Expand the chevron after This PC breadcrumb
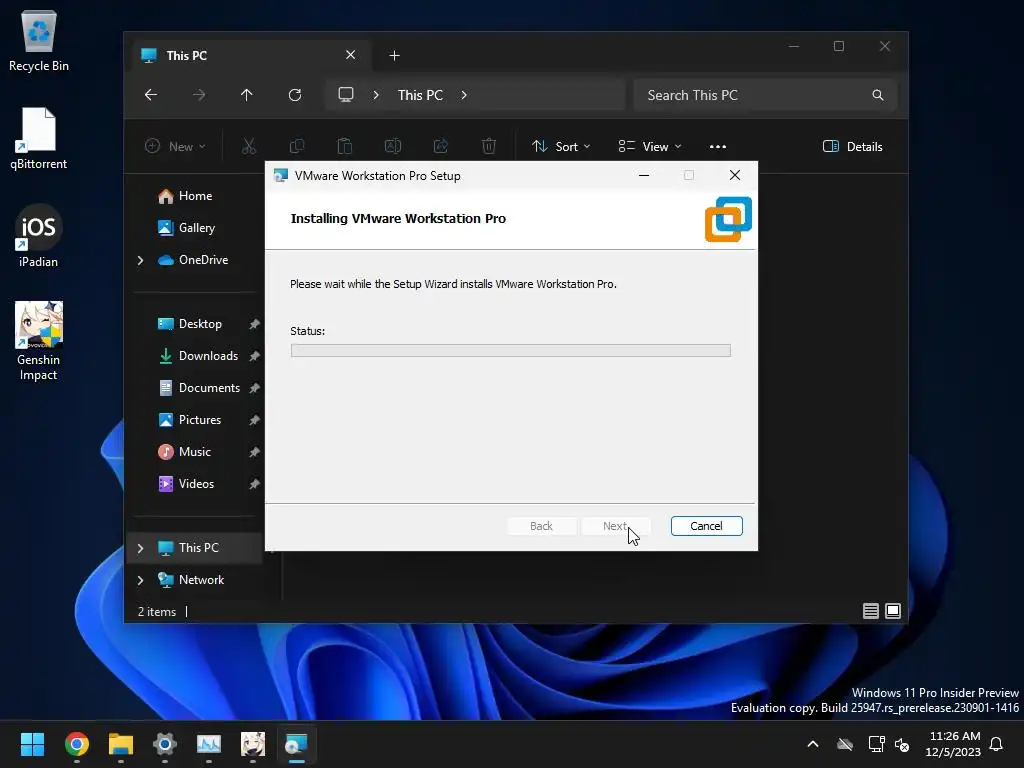 point(464,95)
